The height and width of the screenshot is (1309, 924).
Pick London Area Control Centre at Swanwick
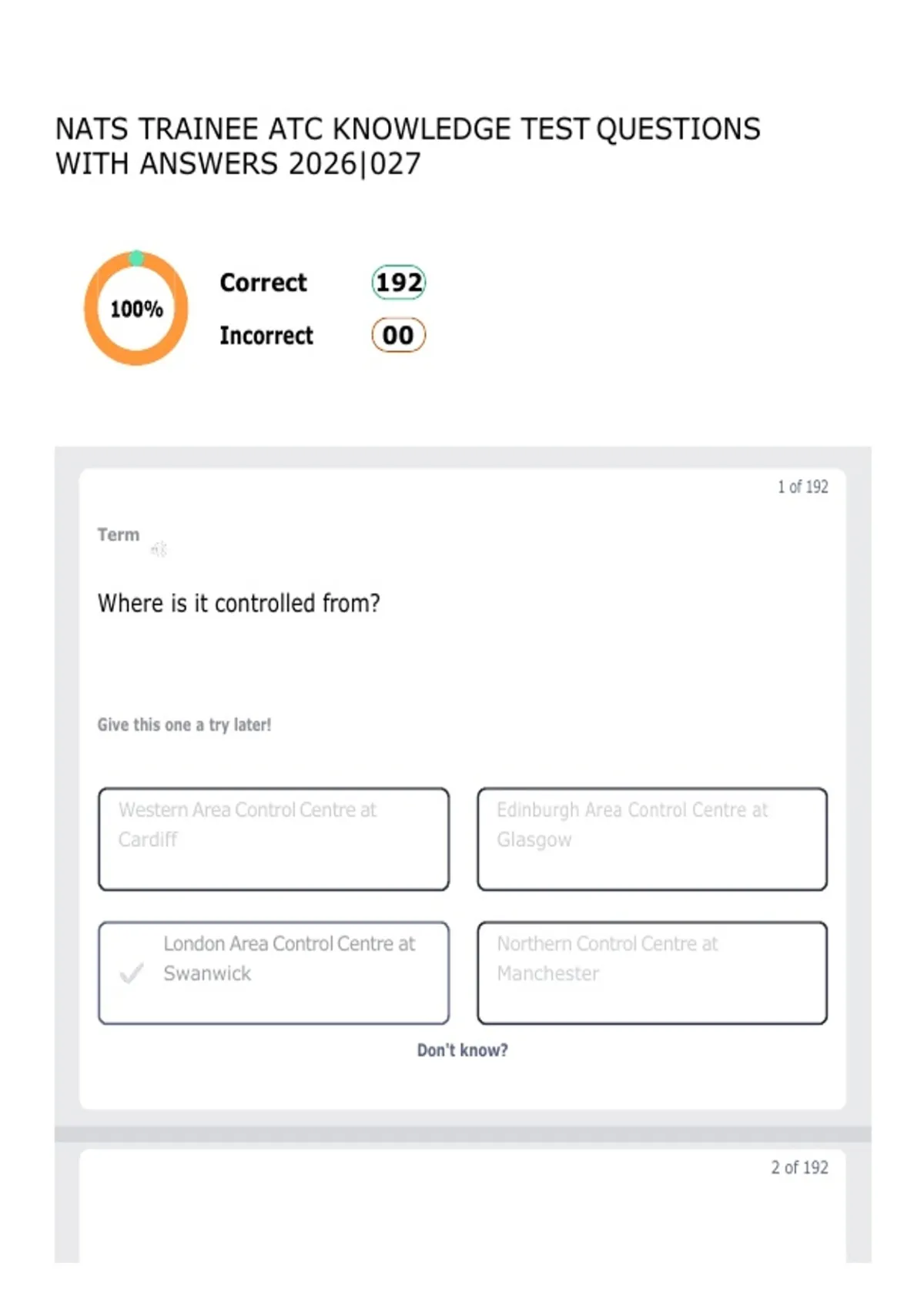(x=273, y=973)
